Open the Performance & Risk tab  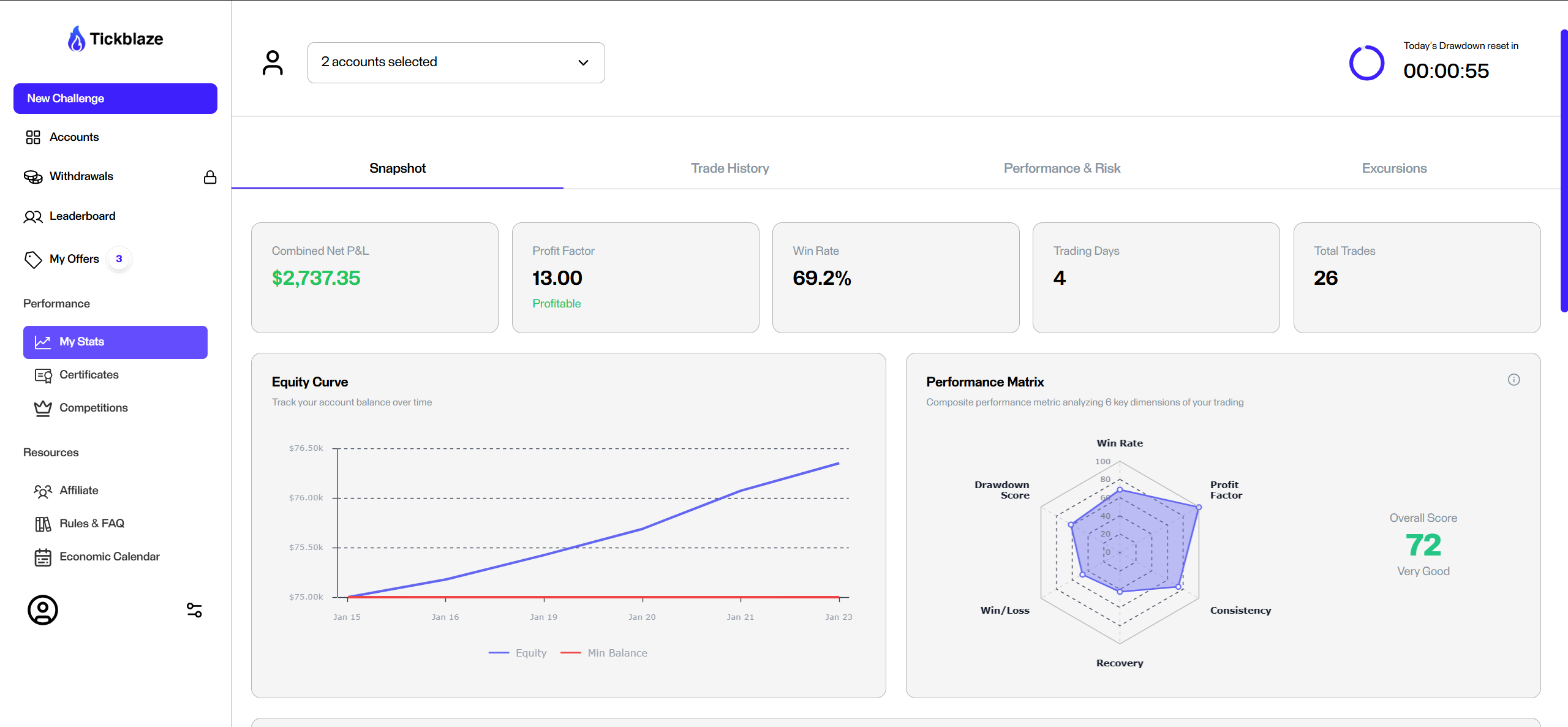[x=1061, y=168]
